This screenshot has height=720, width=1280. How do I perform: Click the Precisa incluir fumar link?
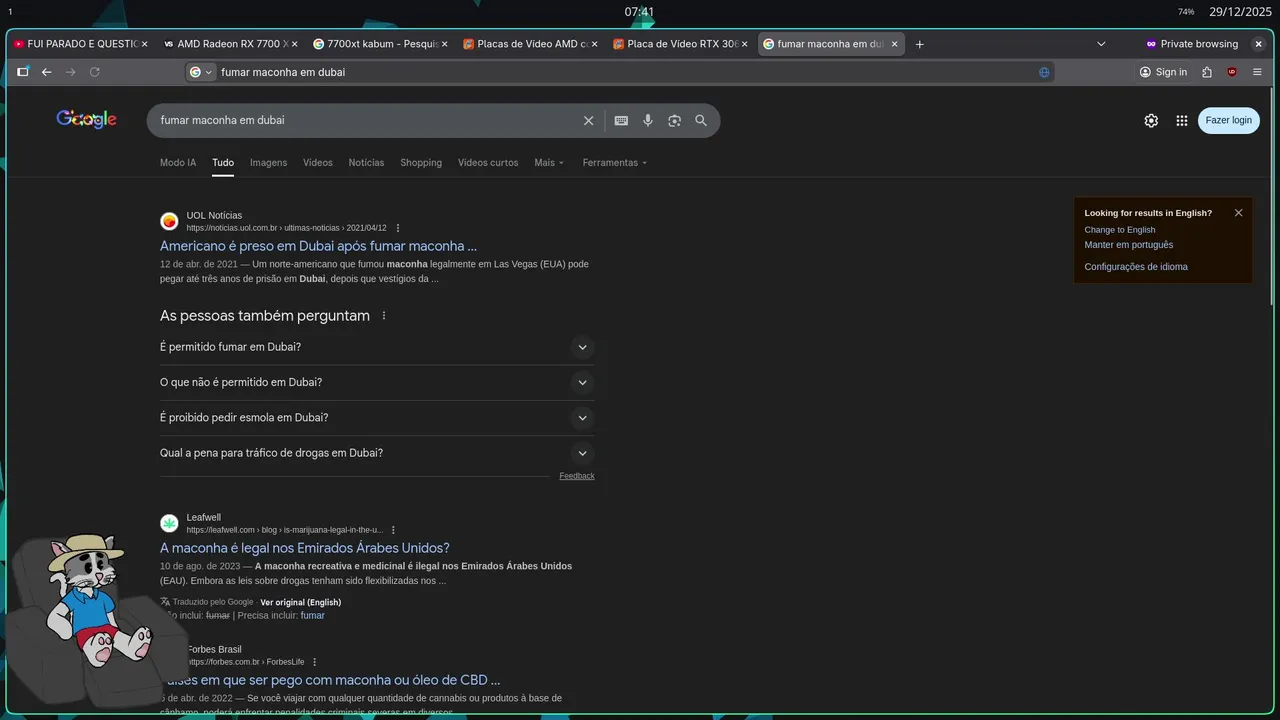click(312, 615)
